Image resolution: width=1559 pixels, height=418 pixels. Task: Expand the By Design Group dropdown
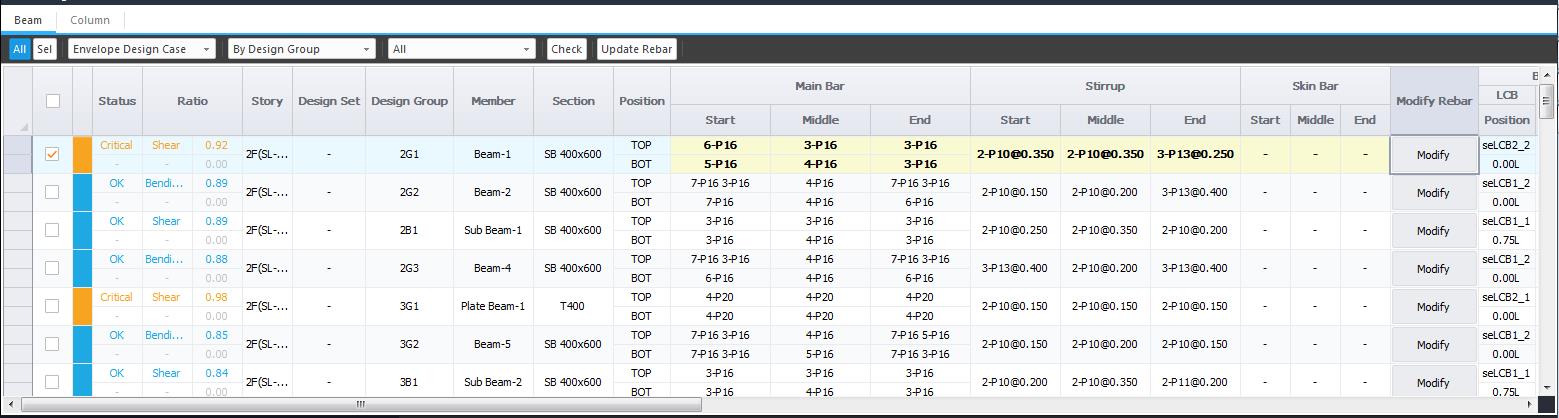[x=301, y=49]
